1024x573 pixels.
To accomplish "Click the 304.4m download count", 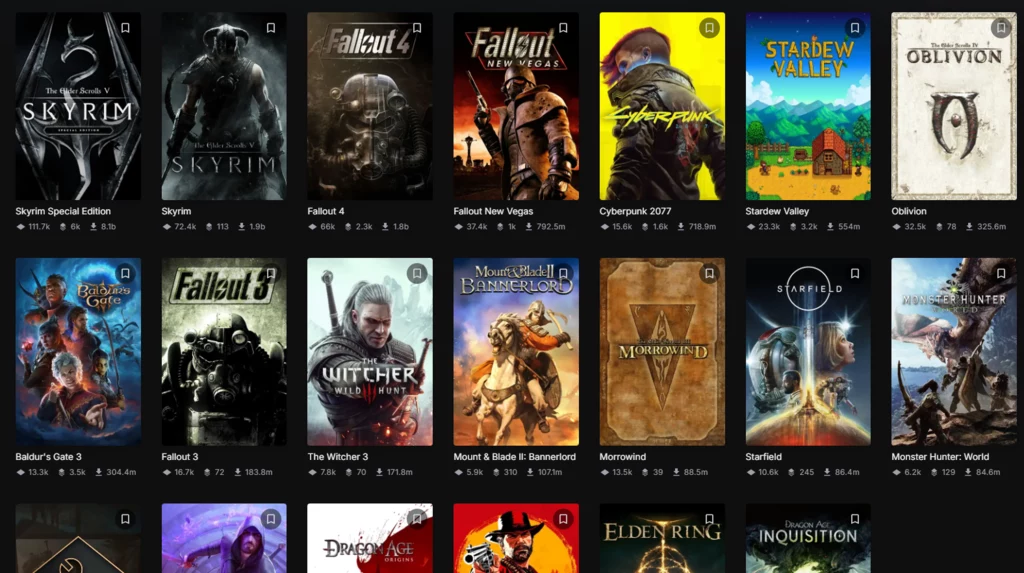I will coord(116,472).
